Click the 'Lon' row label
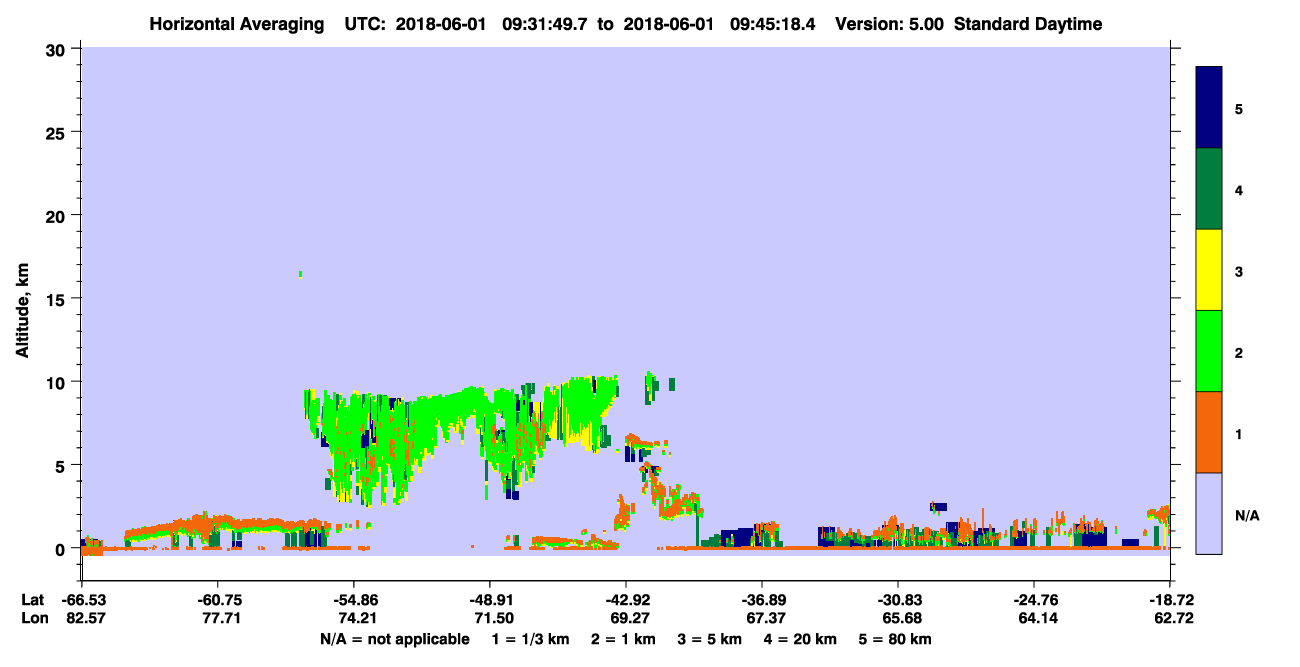The height and width of the screenshot is (667, 1300). pyautogui.click(x=33, y=619)
